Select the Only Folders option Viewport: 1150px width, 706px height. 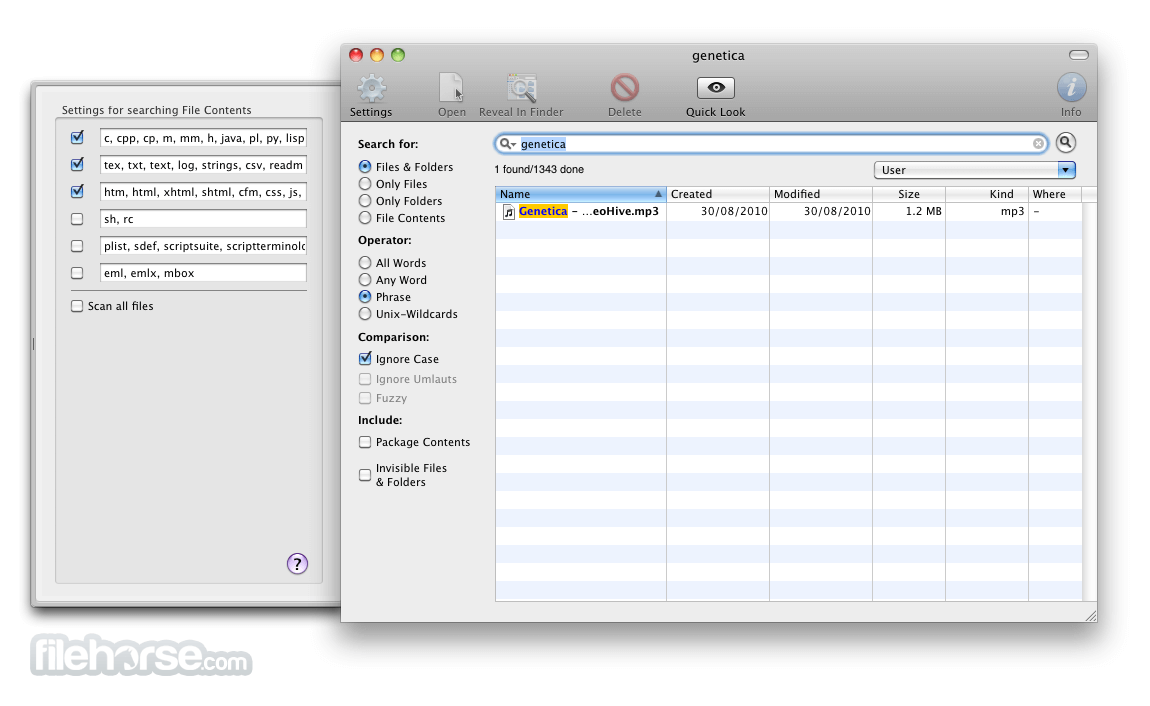point(365,200)
